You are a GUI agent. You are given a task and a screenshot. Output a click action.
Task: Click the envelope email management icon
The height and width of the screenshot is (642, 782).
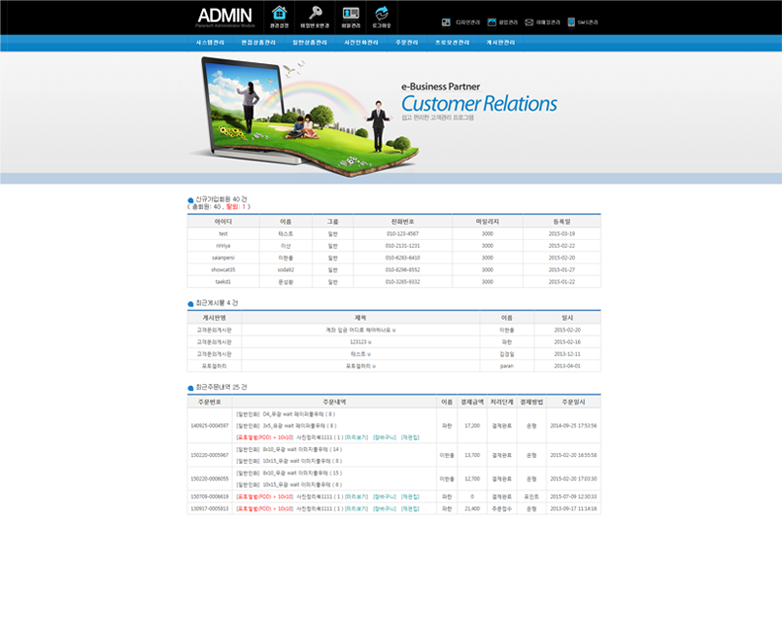529,21
